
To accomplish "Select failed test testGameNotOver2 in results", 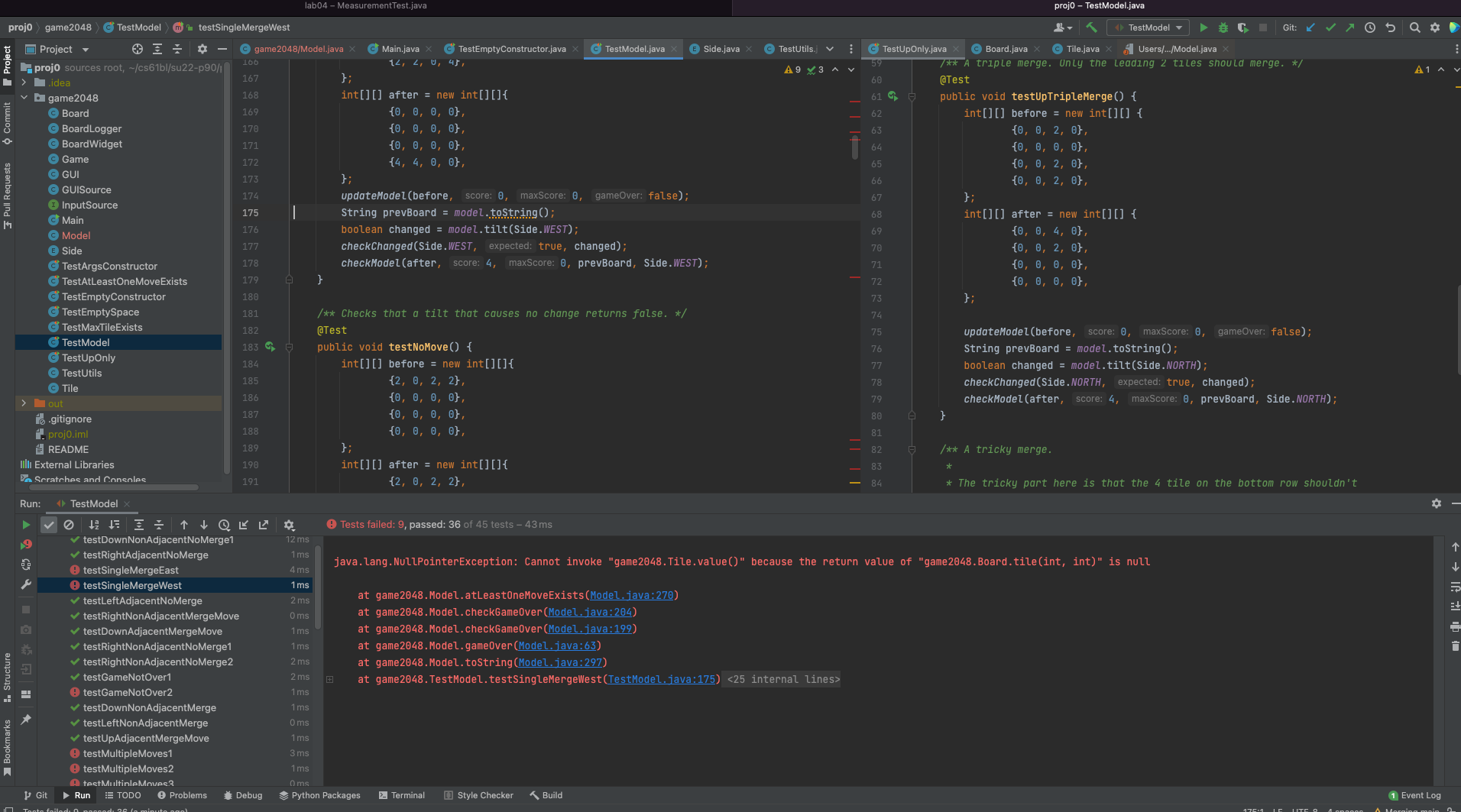I will point(128,693).
